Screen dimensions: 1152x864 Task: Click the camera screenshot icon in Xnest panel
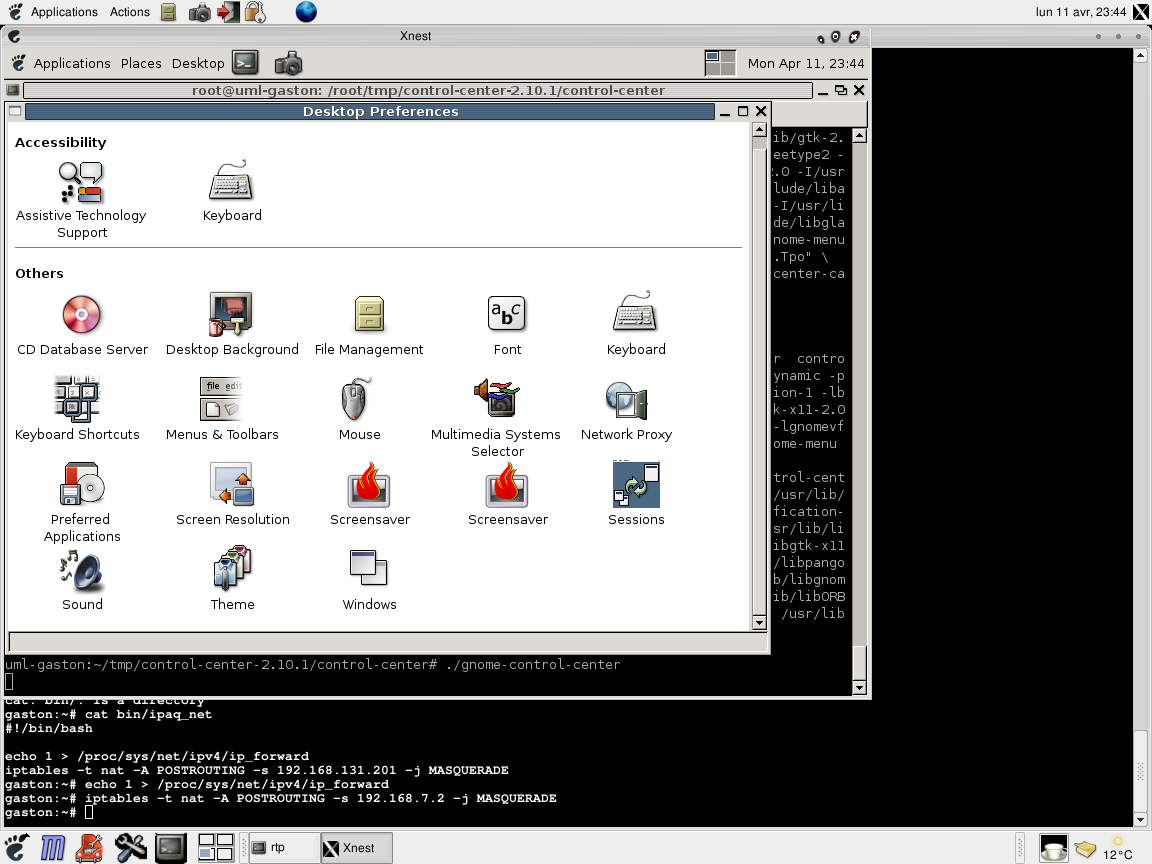[288, 64]
